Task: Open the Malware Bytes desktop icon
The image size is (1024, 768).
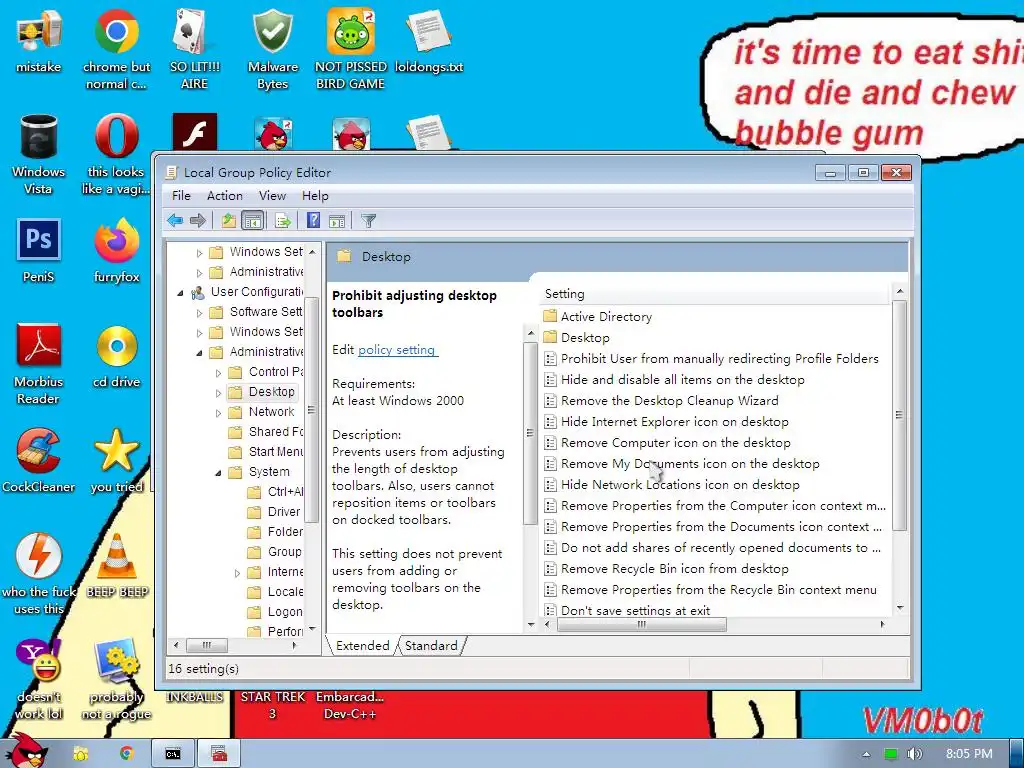Action: (x=272, y=50)
